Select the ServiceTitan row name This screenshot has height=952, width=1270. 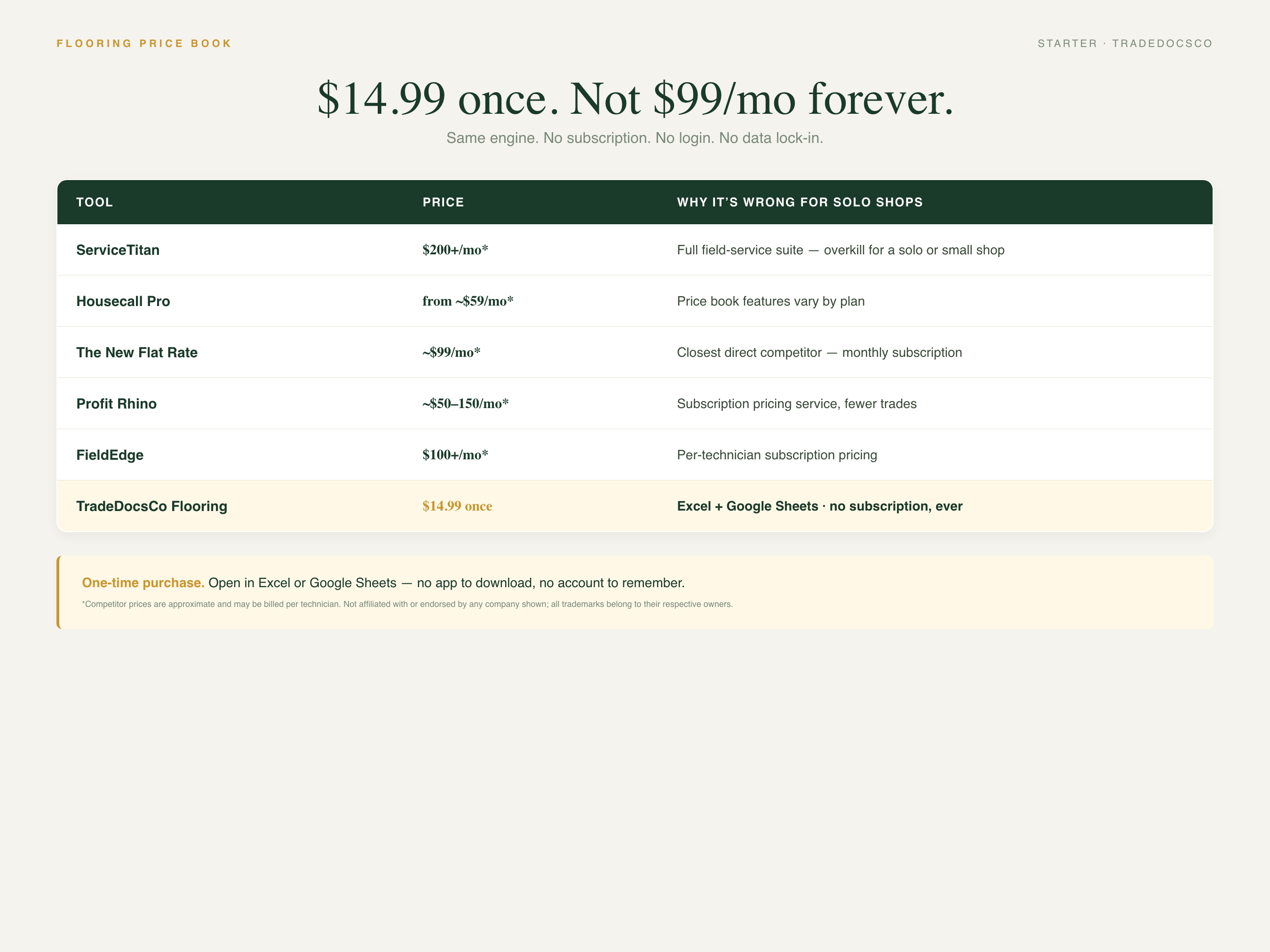click(118, 250)
